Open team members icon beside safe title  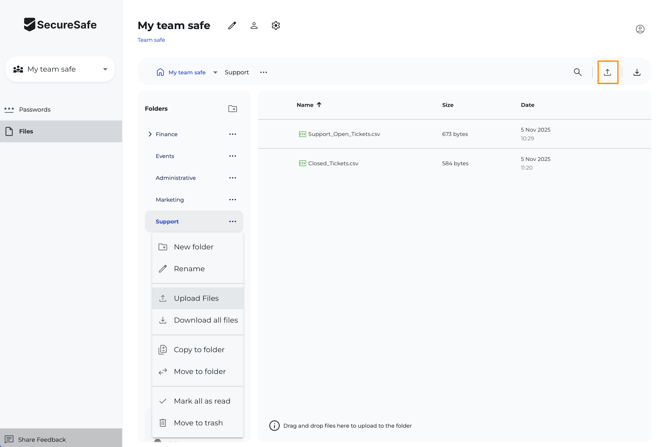point(254,26)
